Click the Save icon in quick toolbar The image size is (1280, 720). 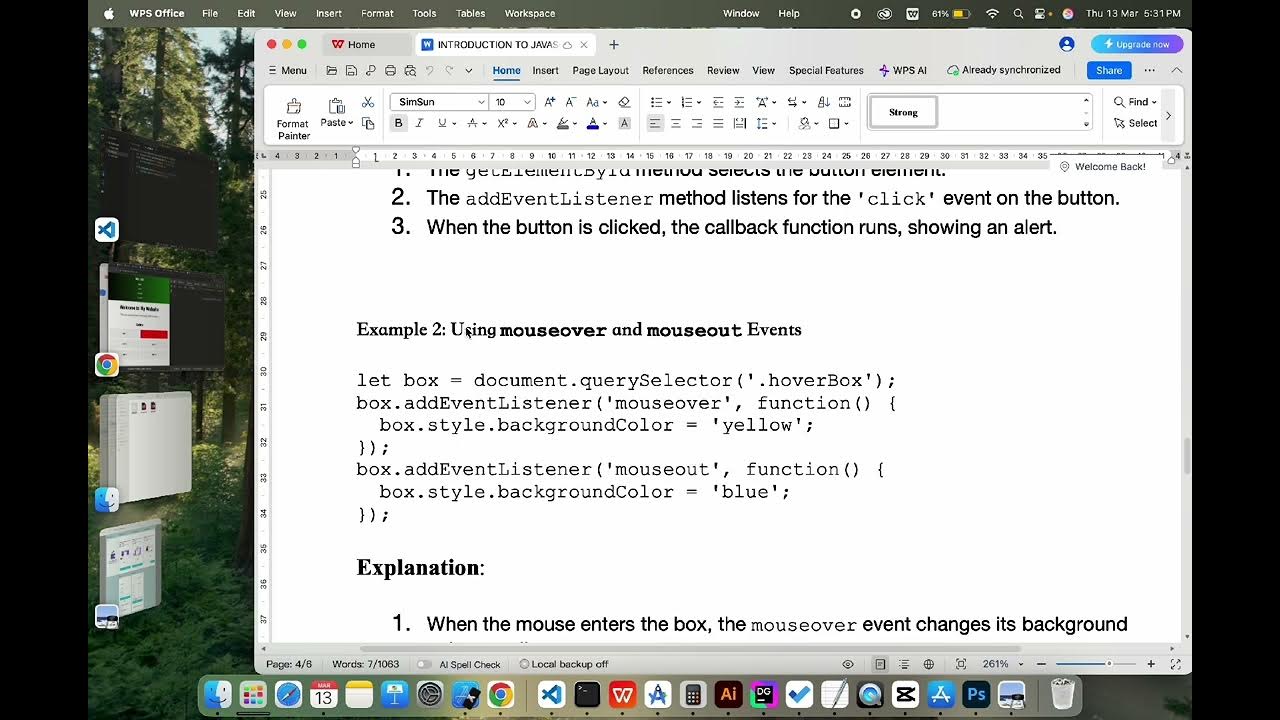(351, 71)
